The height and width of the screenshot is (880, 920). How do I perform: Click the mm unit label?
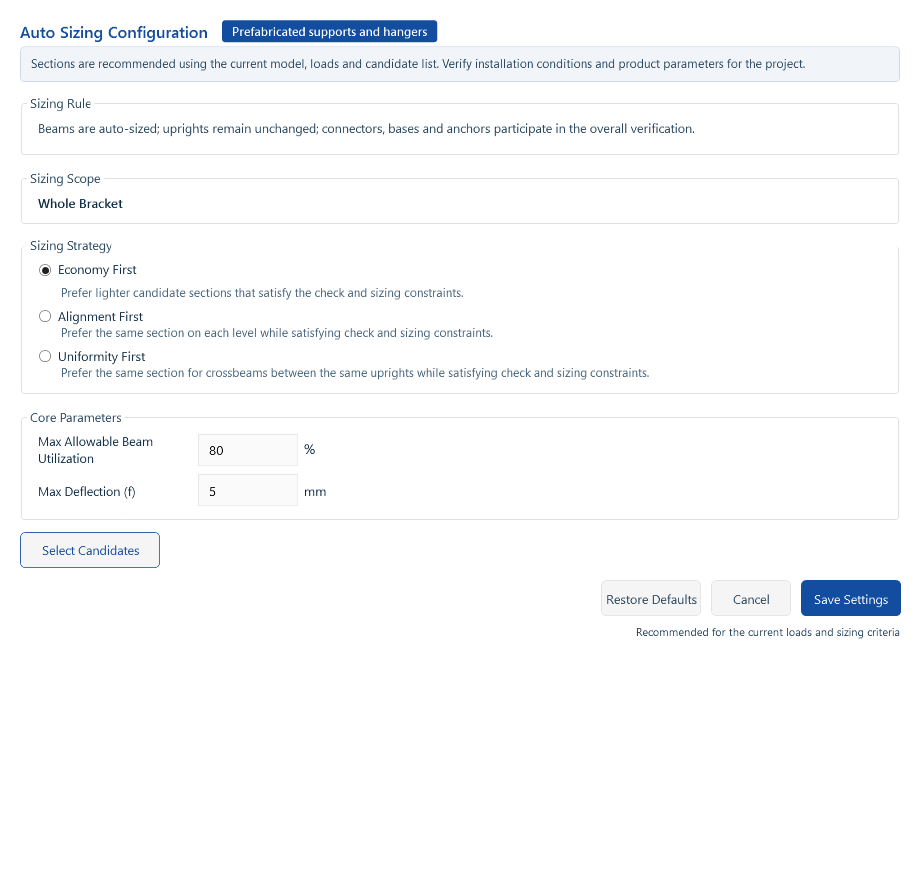pos(315,492)
